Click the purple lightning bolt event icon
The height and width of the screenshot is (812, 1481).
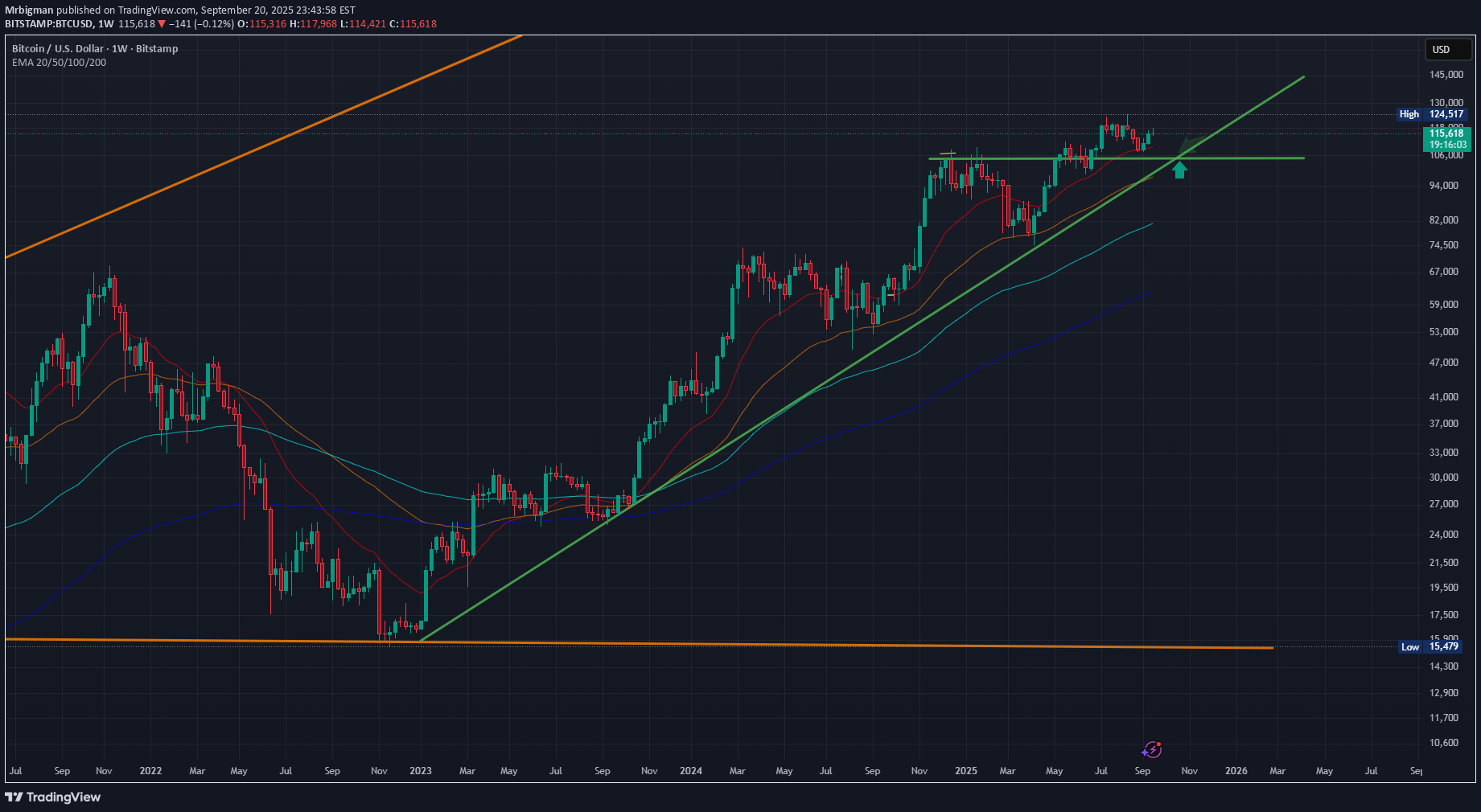tap(1151, 749)
